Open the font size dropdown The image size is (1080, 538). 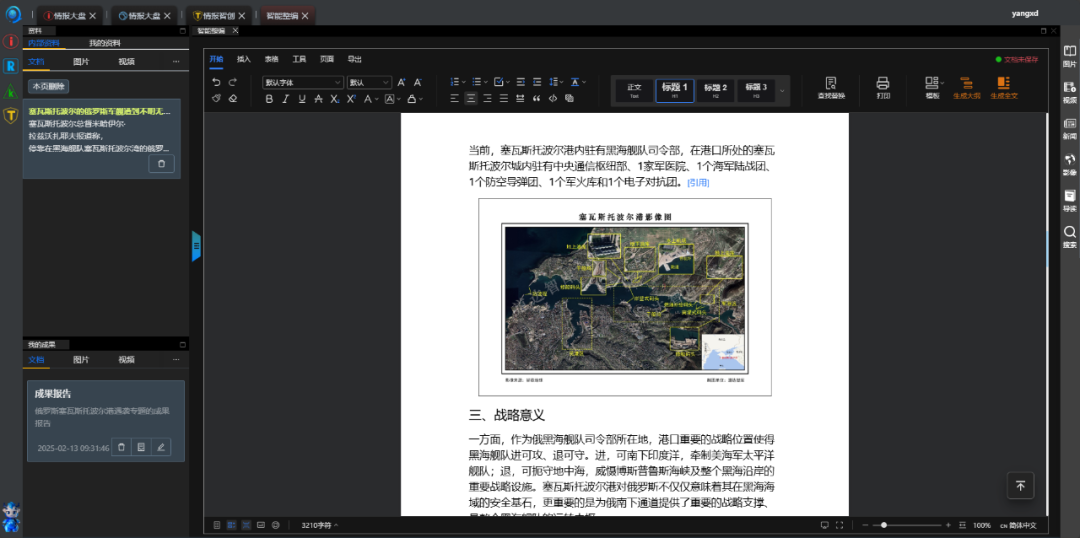369,82
